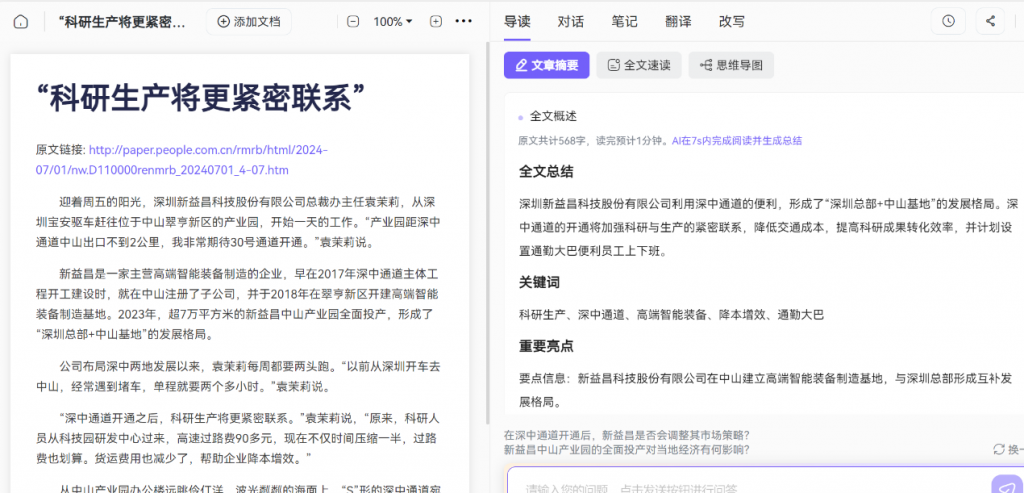Image resolution: width=1024 pixels, height=493 pixels.
Task: Select the 全文速读 button
Action: [x=639, y=65]
